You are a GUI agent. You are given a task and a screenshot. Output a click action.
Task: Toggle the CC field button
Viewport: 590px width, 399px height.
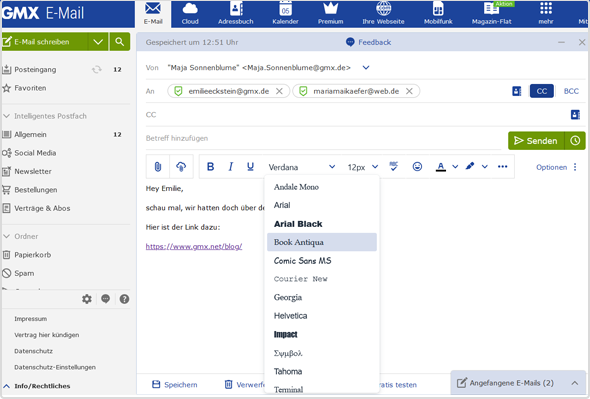542,91
